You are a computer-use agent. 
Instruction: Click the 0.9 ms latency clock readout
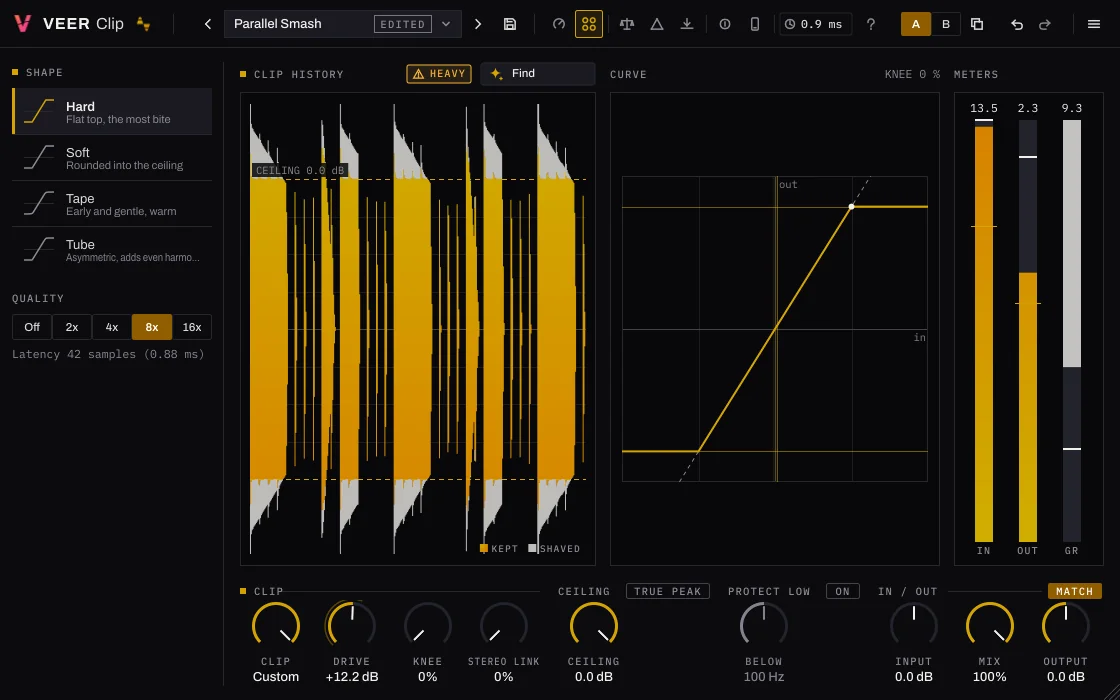click(x=815, y=24)
